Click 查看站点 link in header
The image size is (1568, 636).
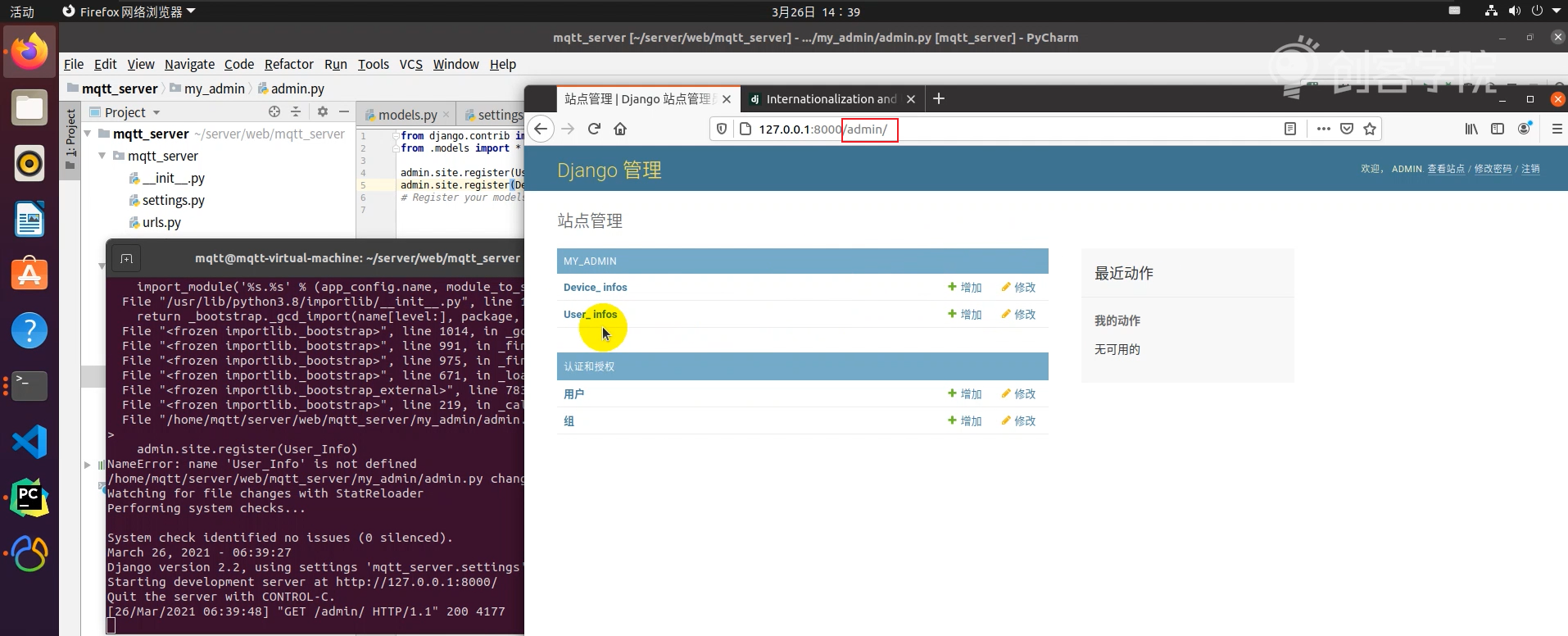click(1446, 168)
